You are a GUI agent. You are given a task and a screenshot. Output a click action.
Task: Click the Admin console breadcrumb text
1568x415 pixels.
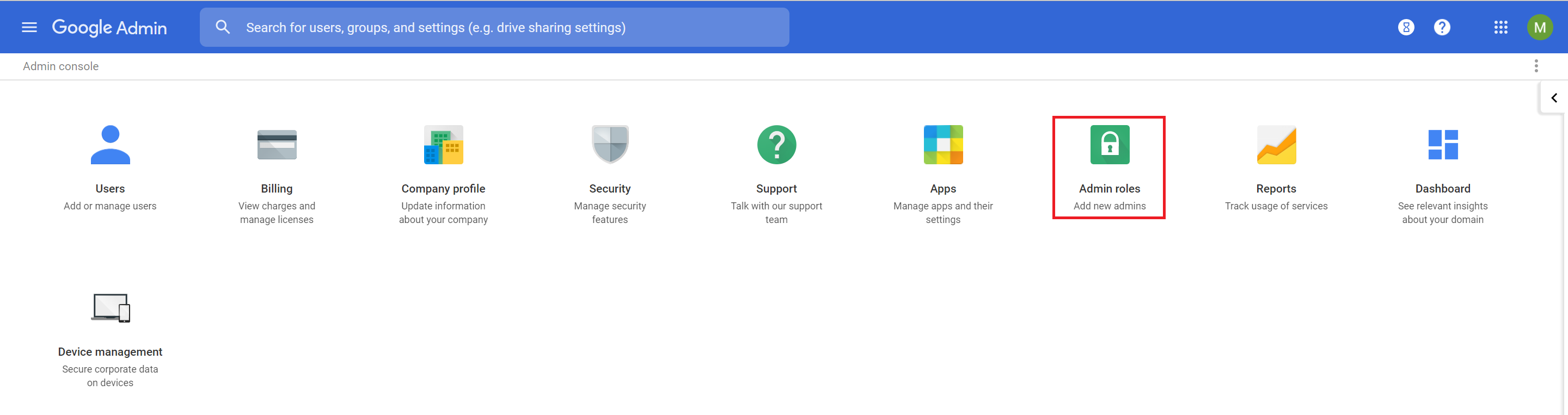click(61, 66)
